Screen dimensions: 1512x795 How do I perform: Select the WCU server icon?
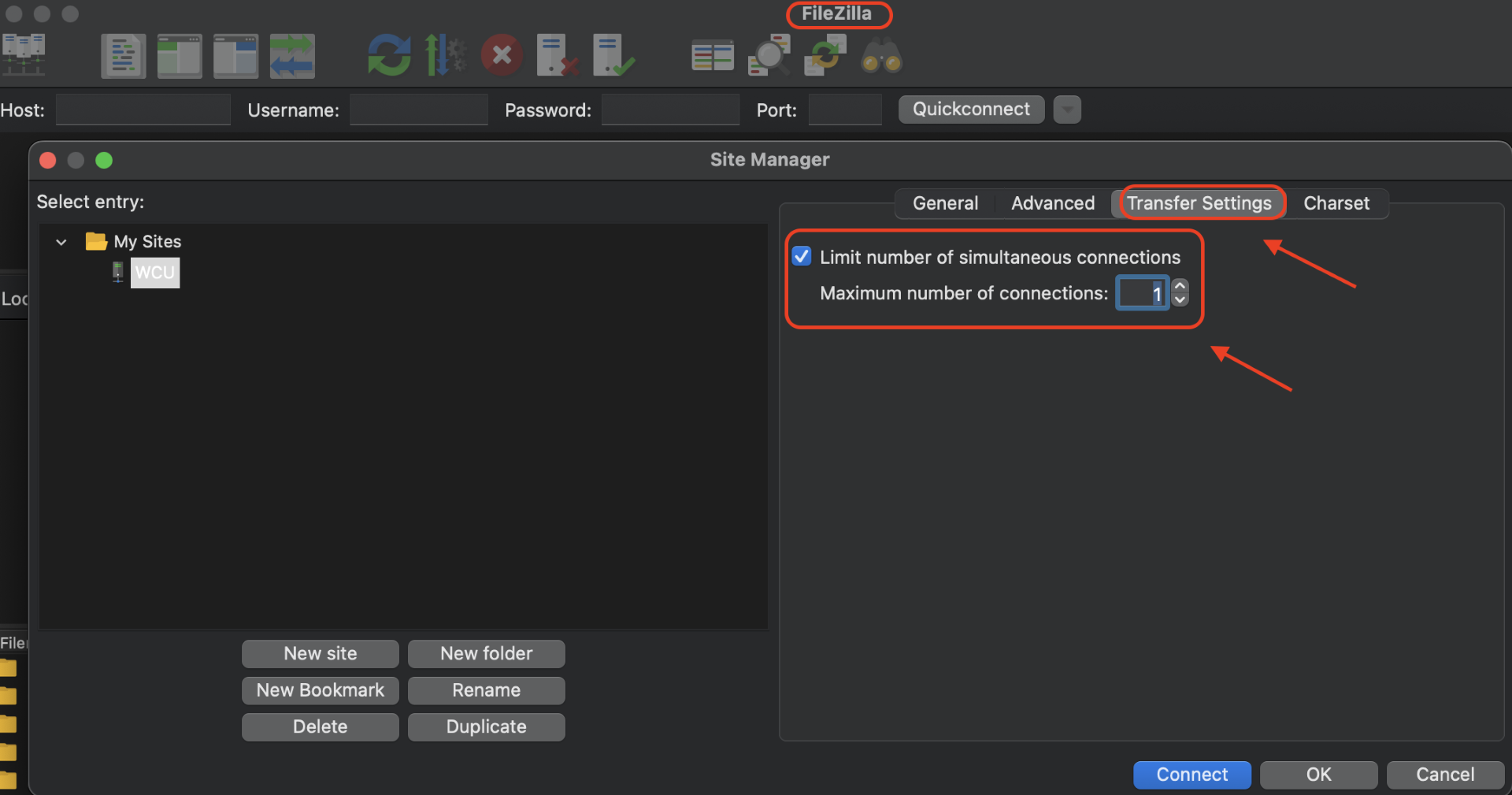118,273
